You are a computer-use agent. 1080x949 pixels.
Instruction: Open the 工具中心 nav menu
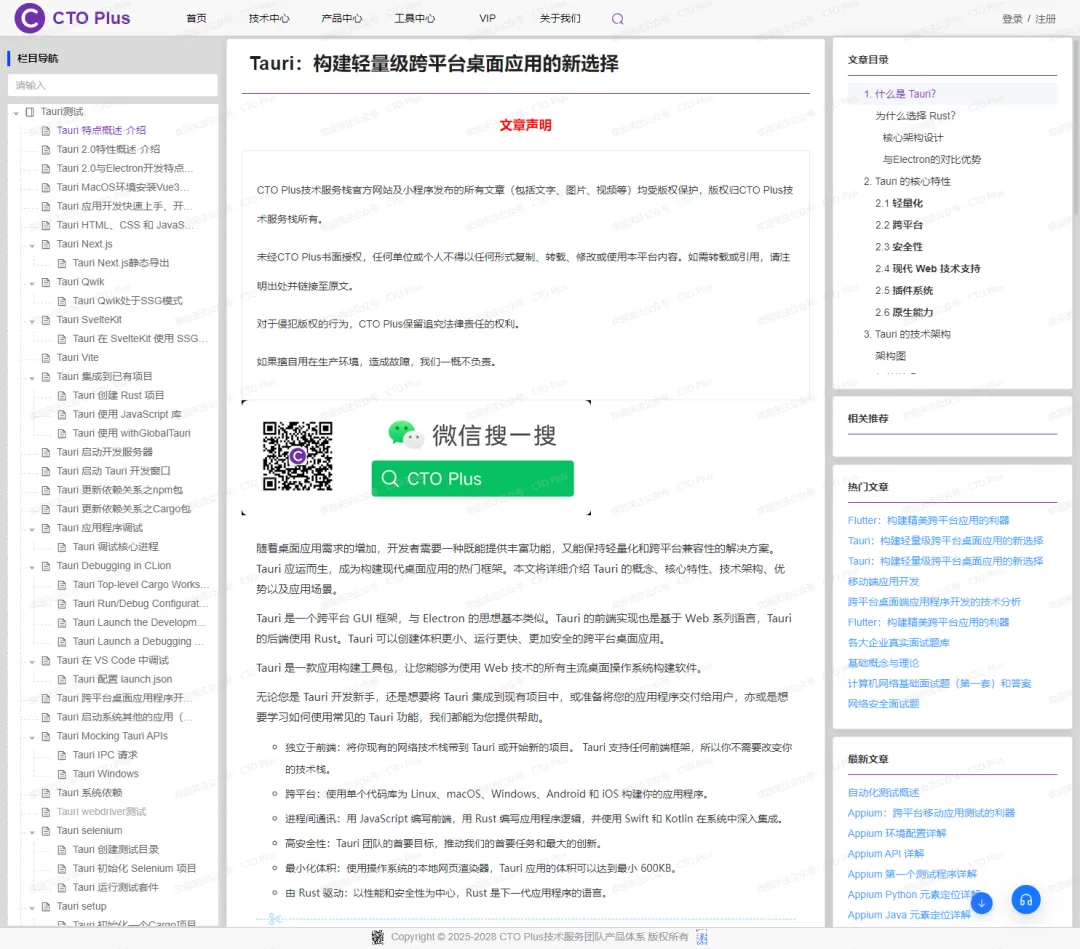415,19
